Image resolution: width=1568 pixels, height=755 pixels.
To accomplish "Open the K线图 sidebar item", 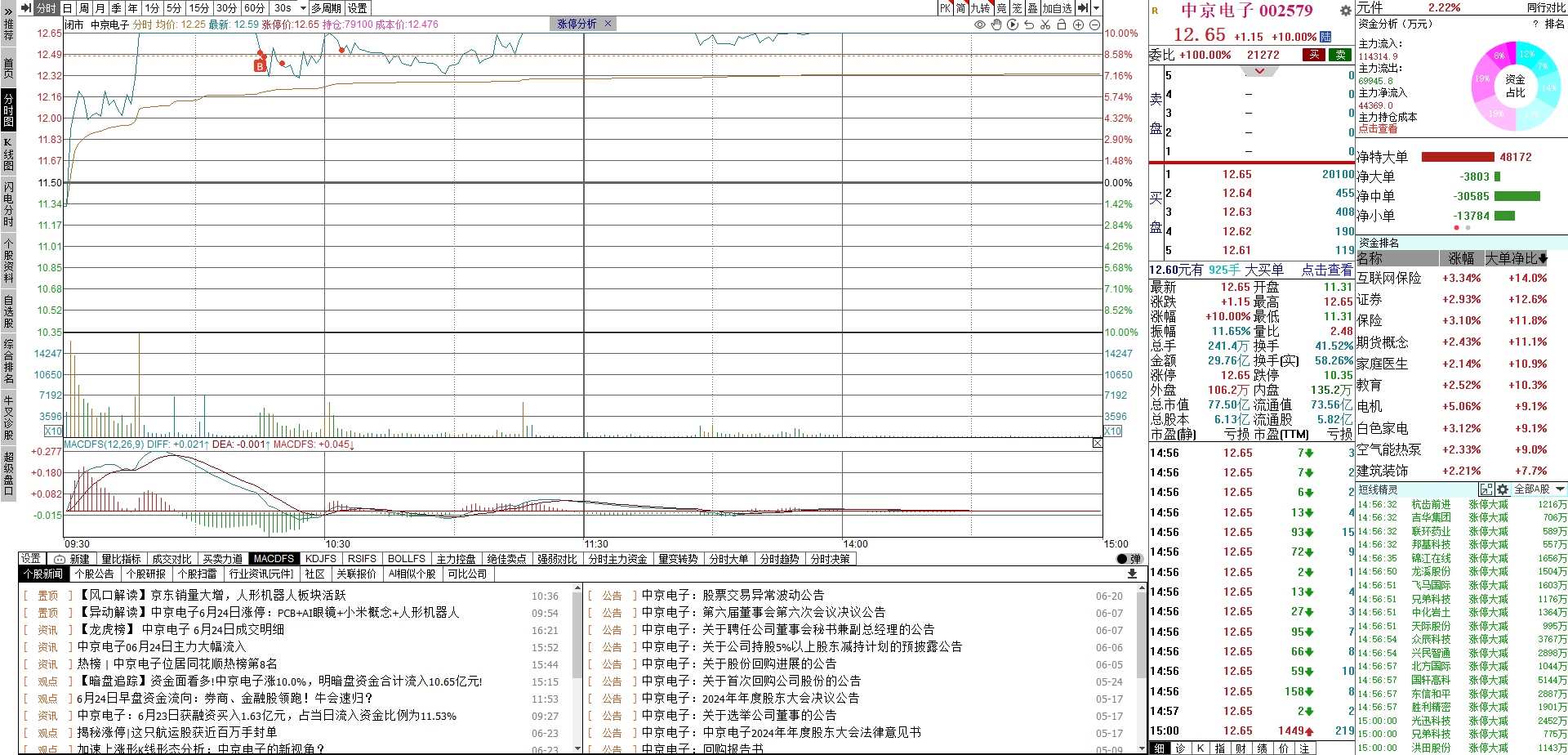I will 8,154.
